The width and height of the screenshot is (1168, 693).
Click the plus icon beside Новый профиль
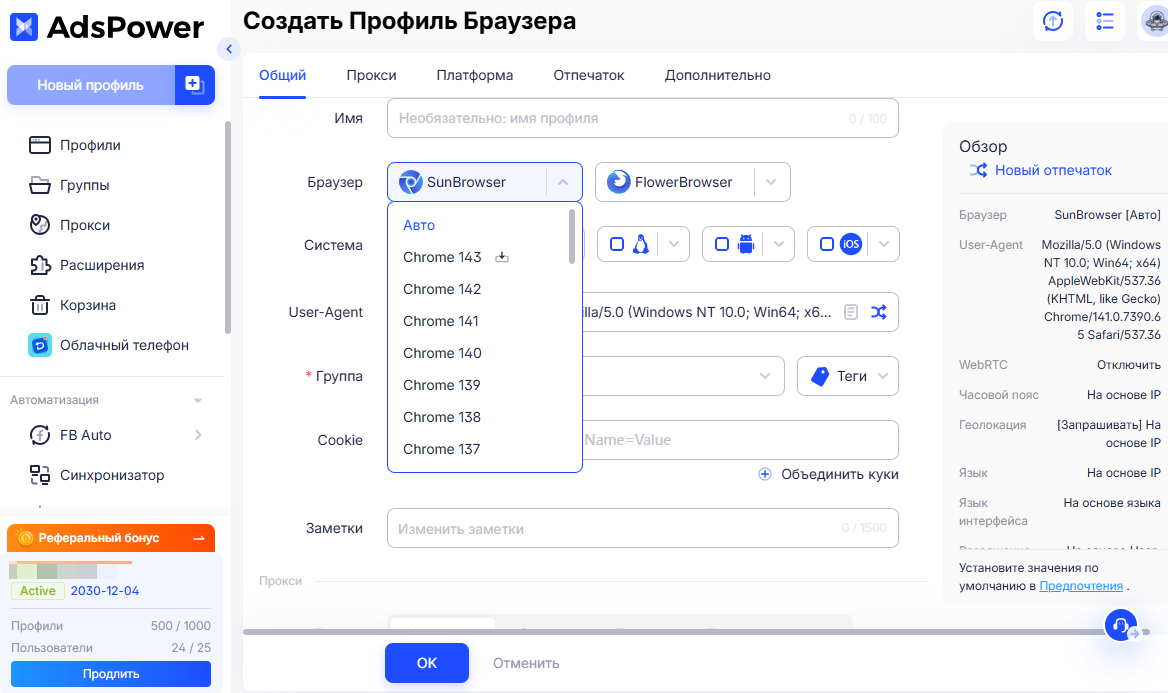pos(194,85)
